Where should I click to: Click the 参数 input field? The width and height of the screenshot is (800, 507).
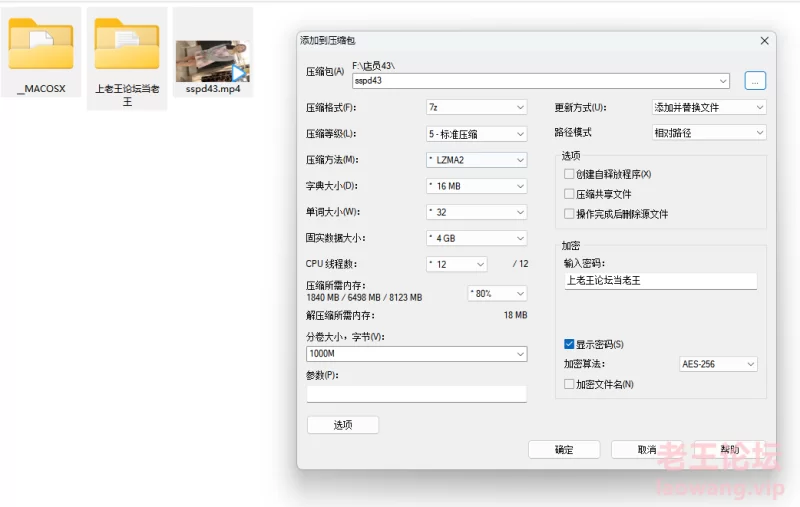coord(416,394)
